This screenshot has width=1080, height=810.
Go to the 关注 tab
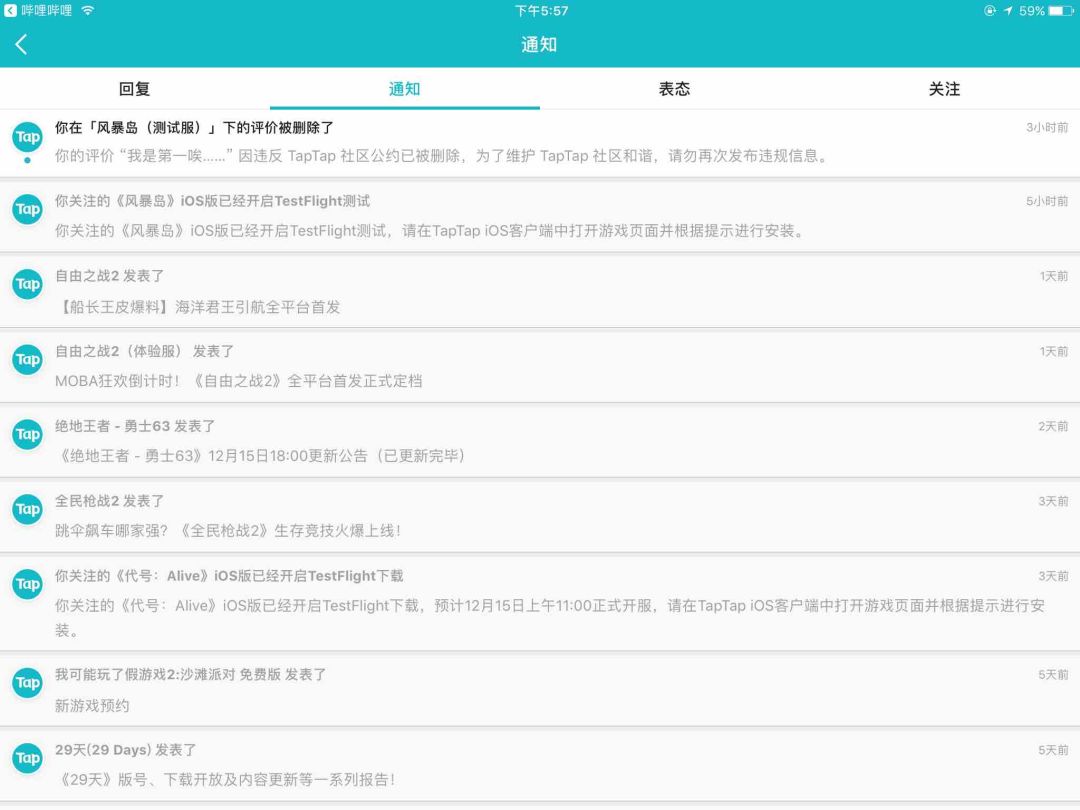tap(944, 89)
